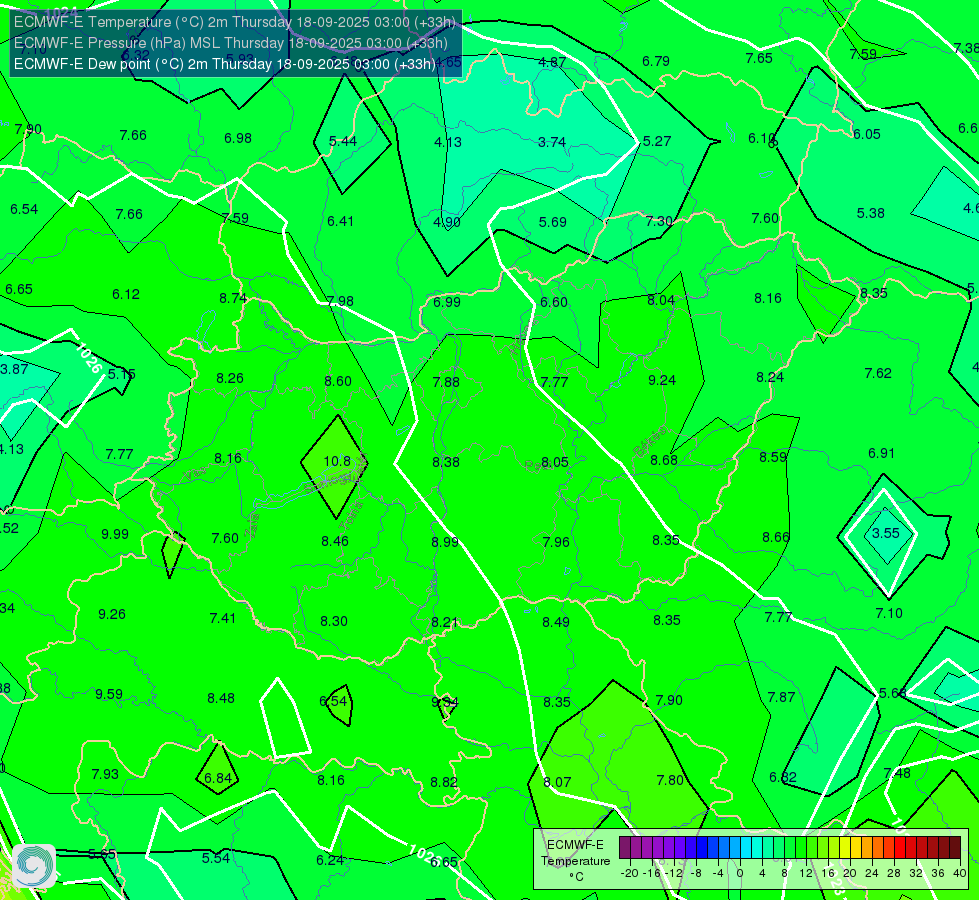The image size is (979, 900).
Task: Click the 9.59 grid value
Action: coord(109,694)
